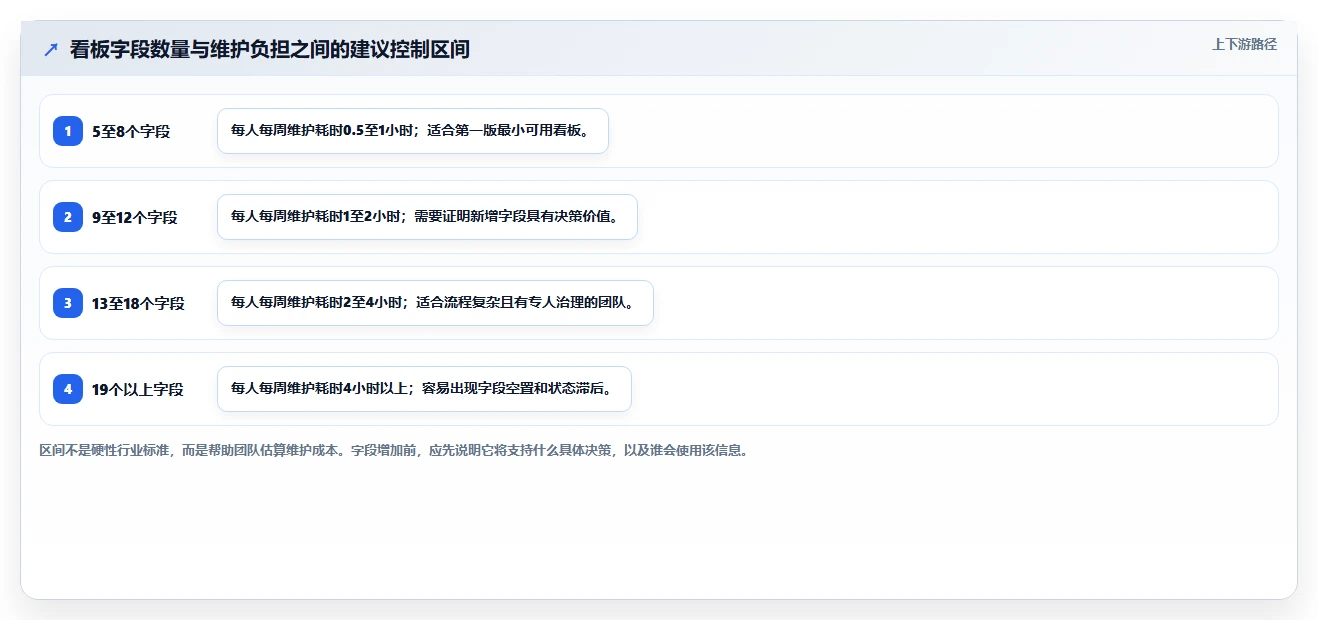Image resolution: width=1318 pixels, height=620 pixels.
Task: Click the panel title 看板字段数量与维护负担之间的建议控制区间
Action: coord(270,49)
